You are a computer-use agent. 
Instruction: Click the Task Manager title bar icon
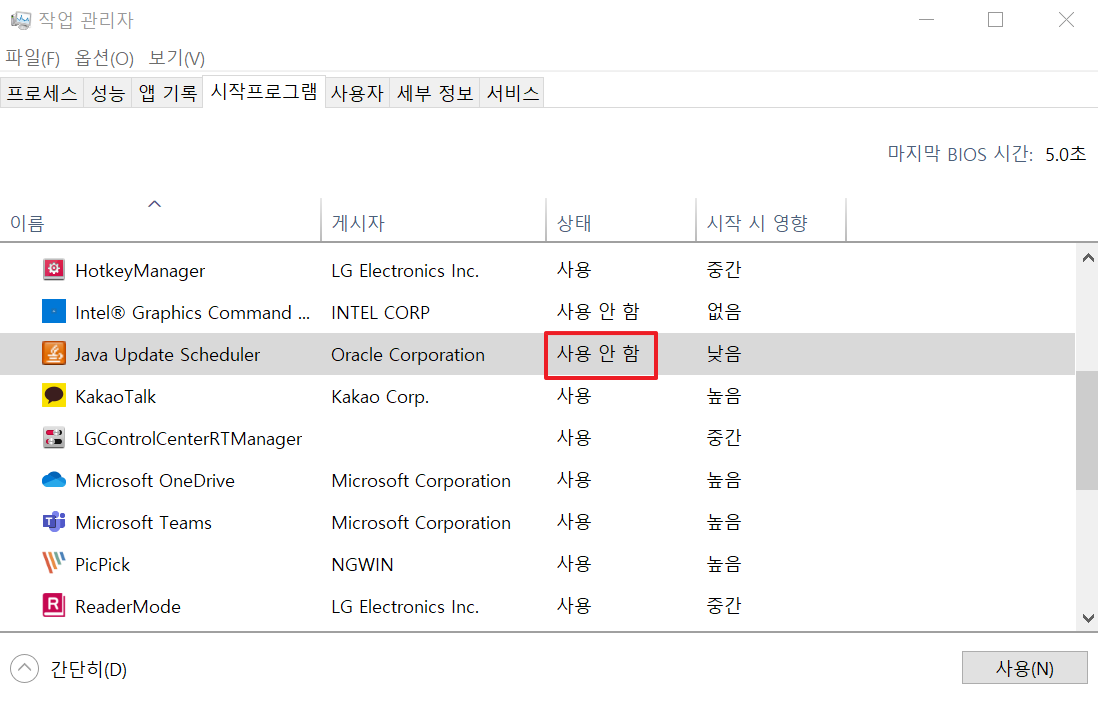coord(19,19)
